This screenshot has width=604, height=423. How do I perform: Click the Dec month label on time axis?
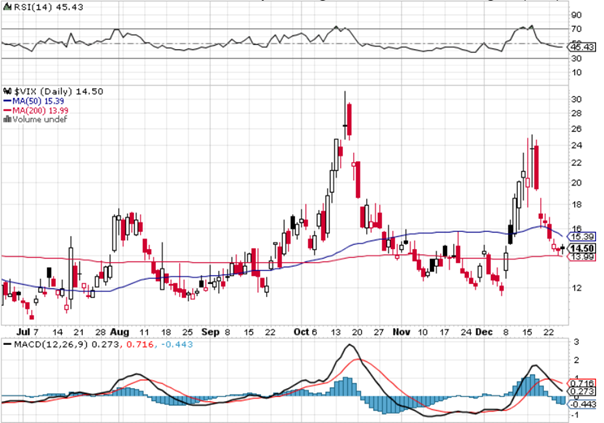point(484,329)
